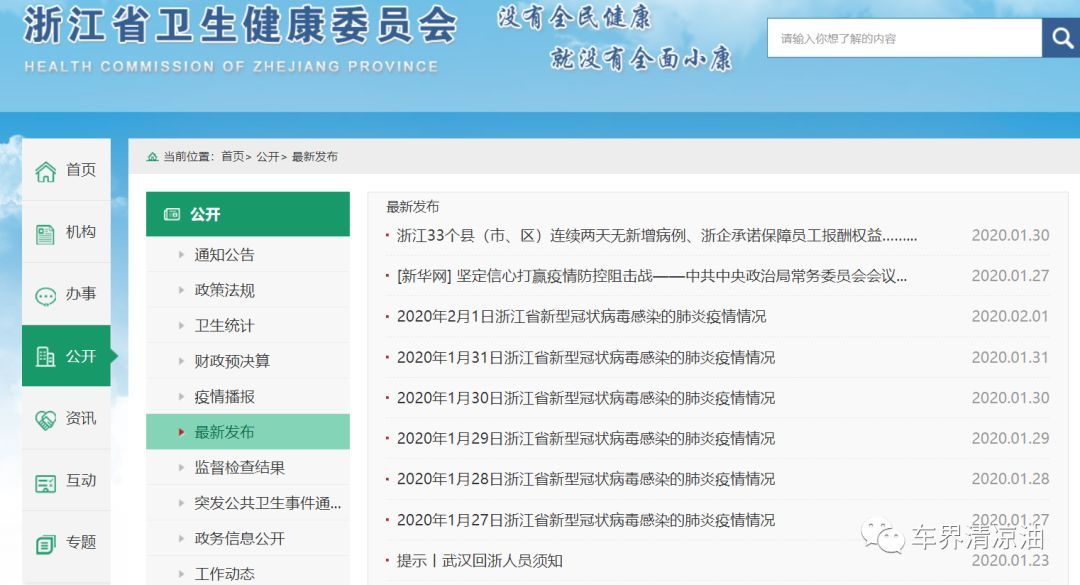Click the panel icon in green 公开 header
The height and width of the screenshot is (585, 1080).
pos(172,214)
